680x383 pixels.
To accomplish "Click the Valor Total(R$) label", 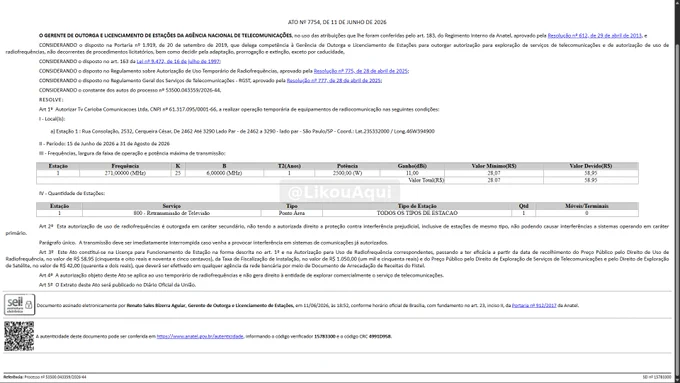I will [x=426, y=180].
